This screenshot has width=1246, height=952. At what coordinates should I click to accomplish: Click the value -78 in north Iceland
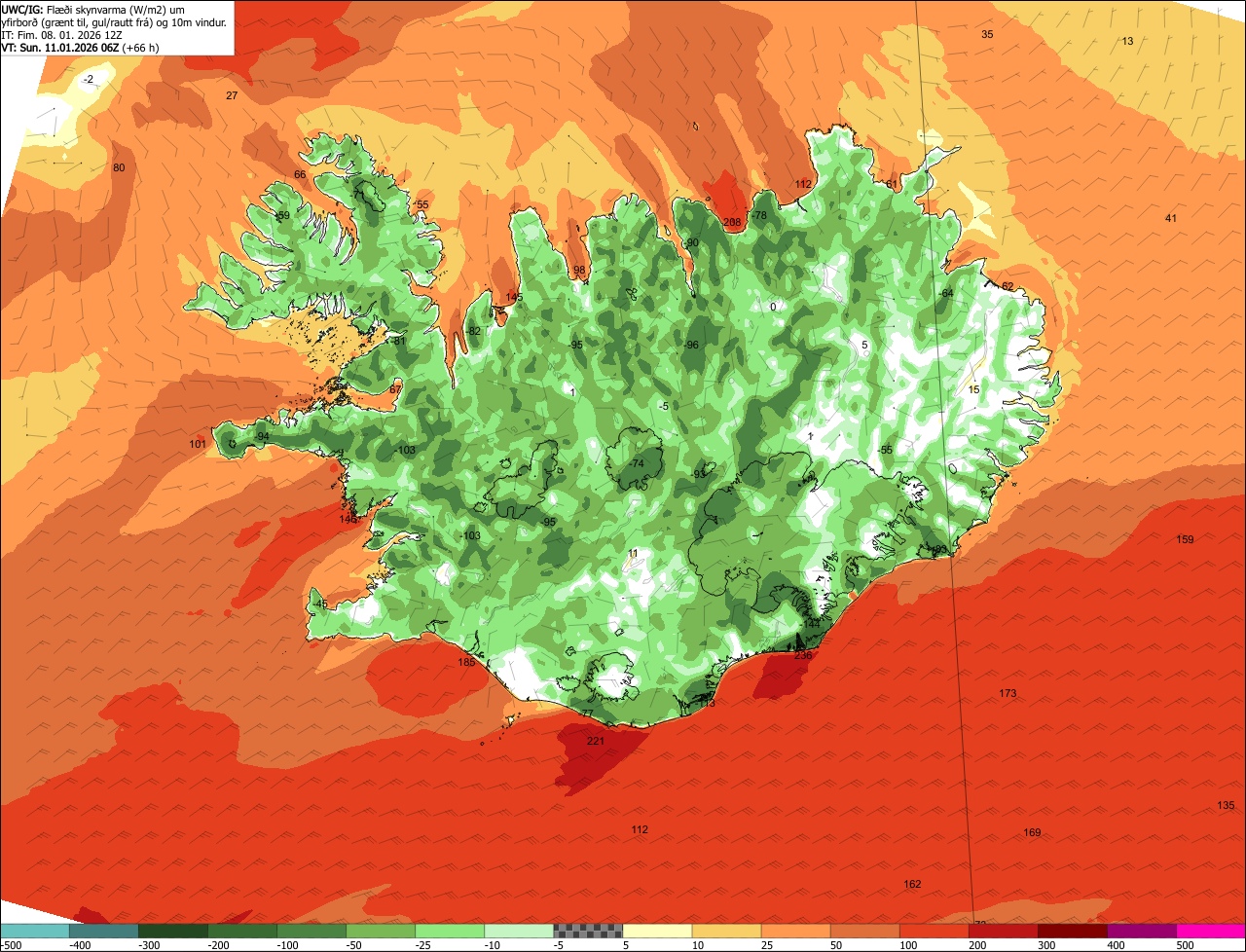click(759, 215)
